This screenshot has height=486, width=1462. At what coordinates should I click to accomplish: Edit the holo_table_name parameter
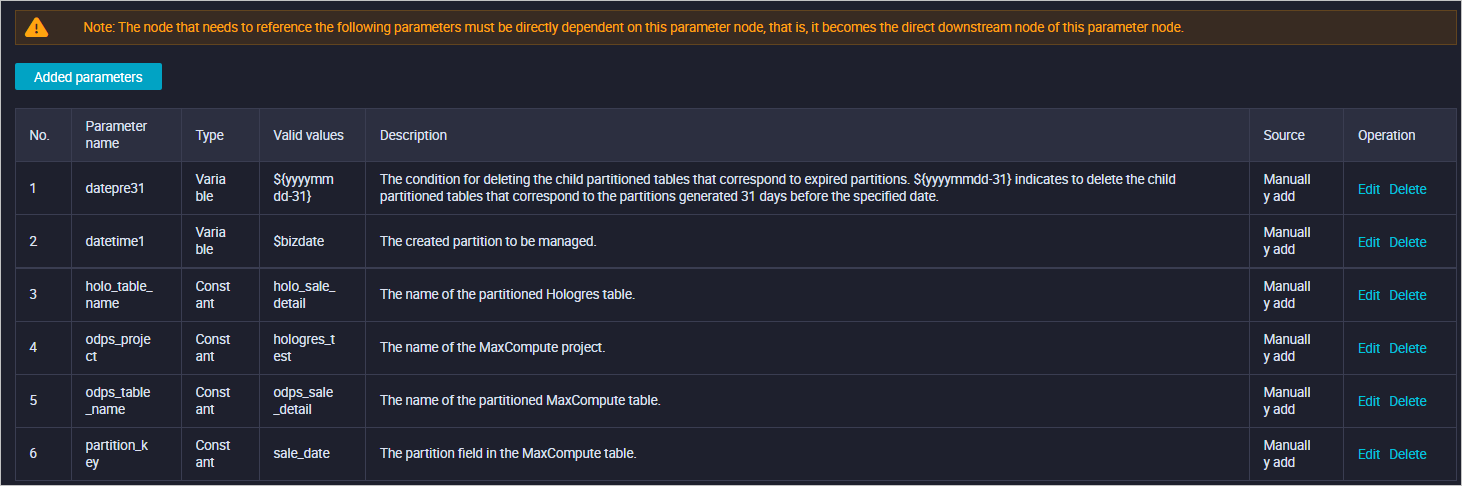(x=1368, y=295)
